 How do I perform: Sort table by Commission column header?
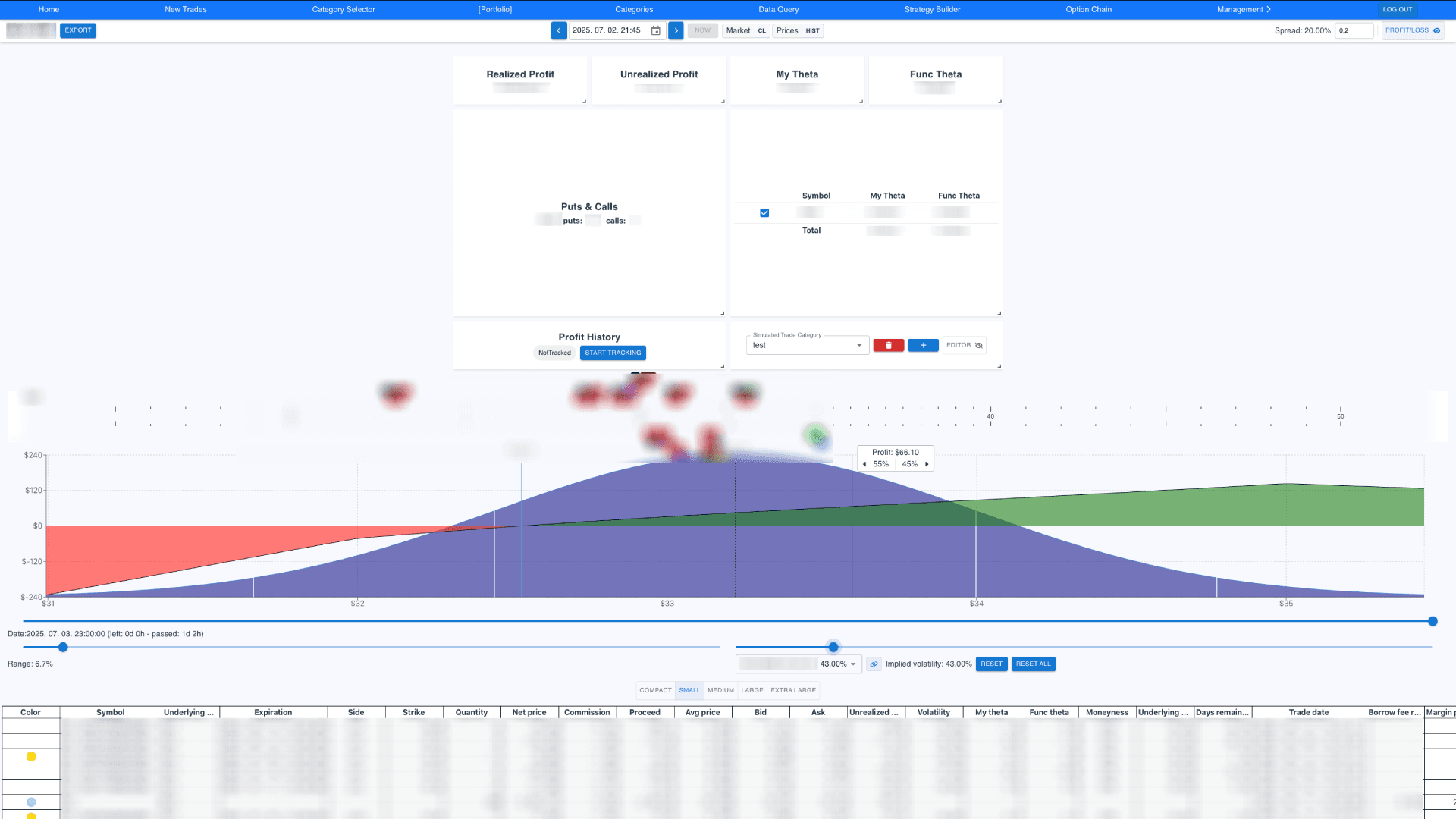tap(587, 713)
